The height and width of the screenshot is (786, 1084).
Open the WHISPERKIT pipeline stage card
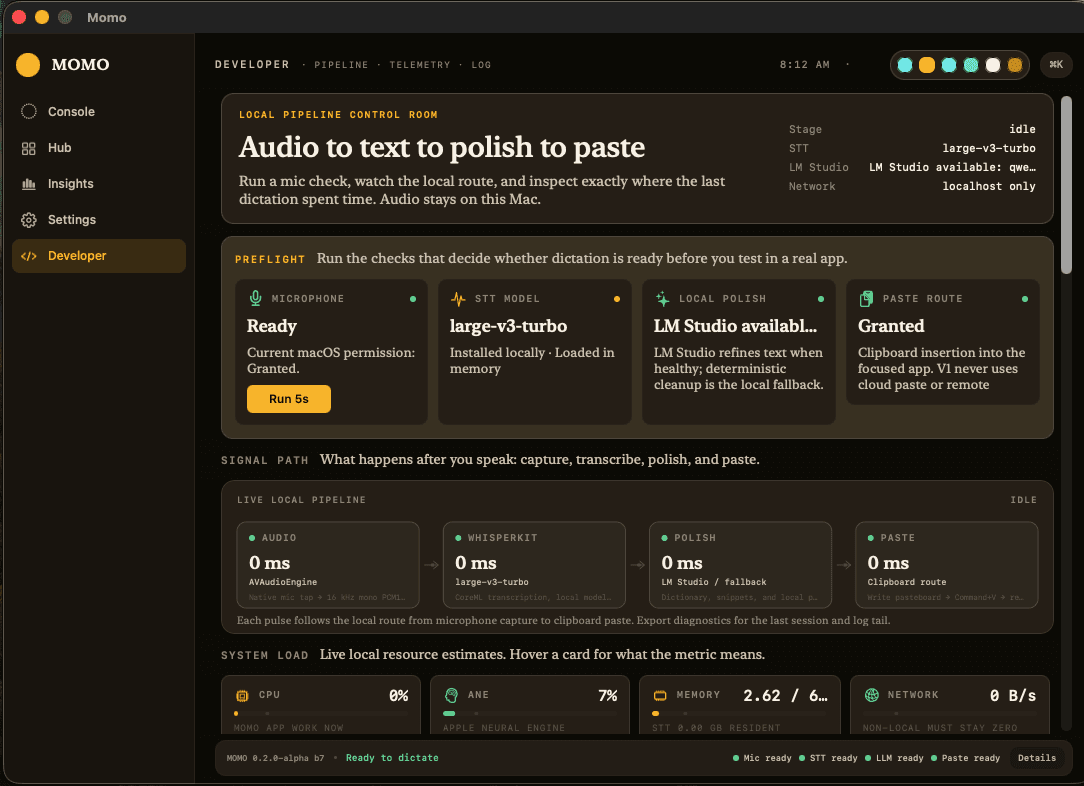[x=534, y=565]
